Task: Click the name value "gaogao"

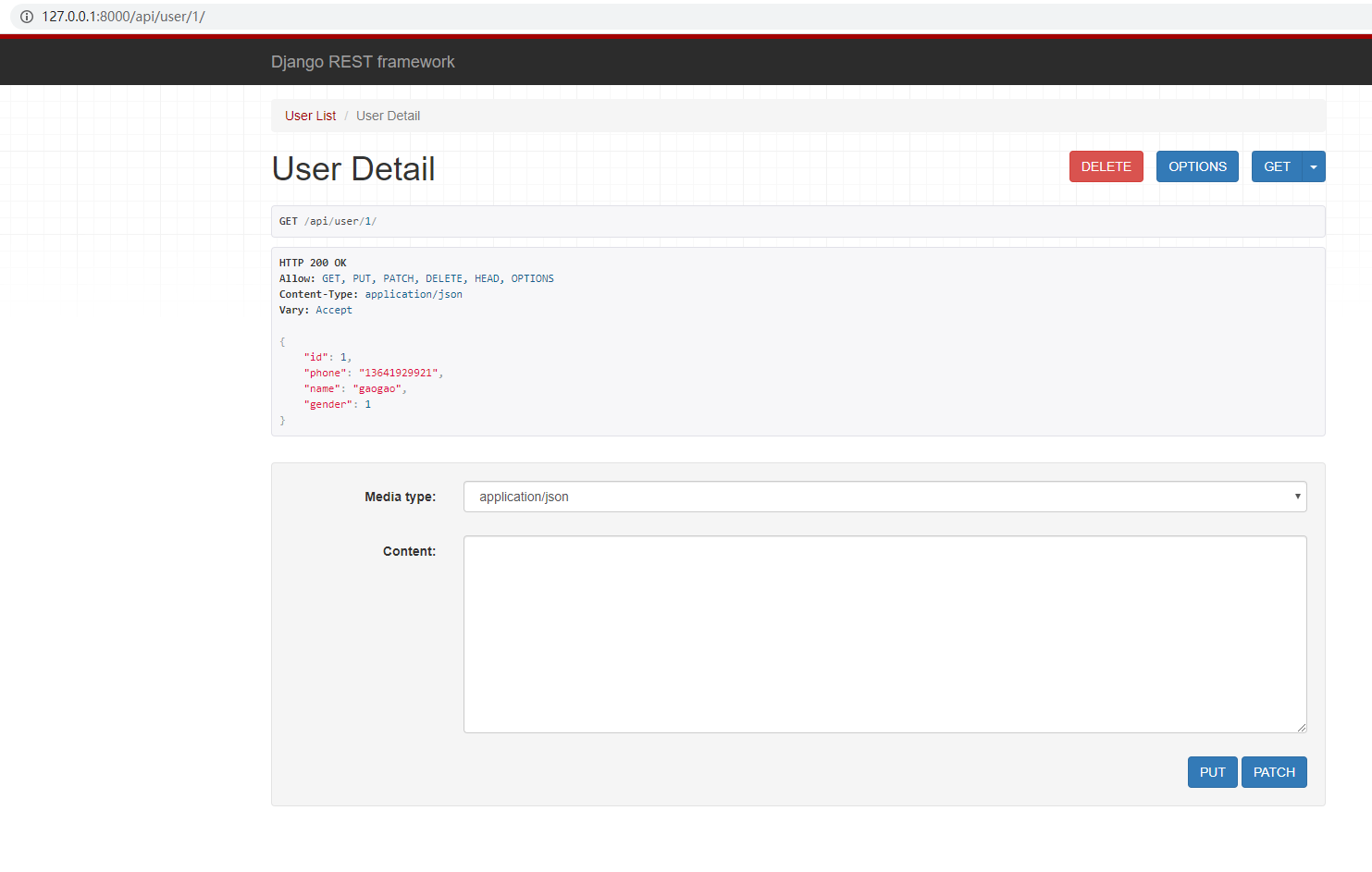Action: [x=377, y=388]
